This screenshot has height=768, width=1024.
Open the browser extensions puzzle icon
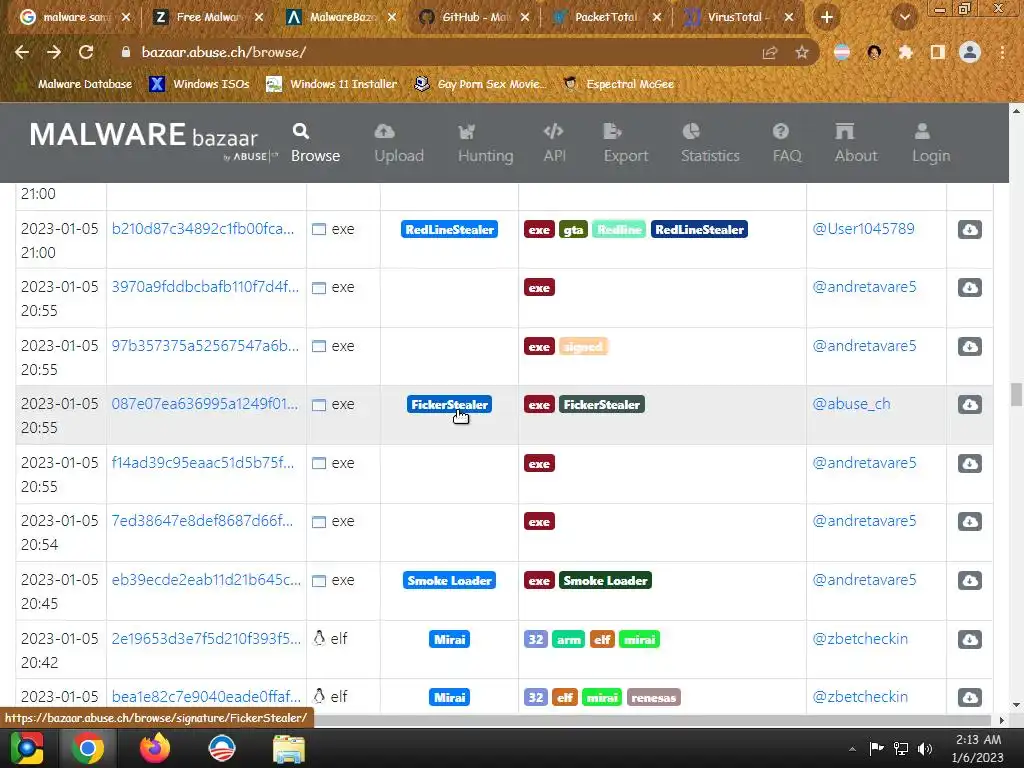(x=906, y=52)
